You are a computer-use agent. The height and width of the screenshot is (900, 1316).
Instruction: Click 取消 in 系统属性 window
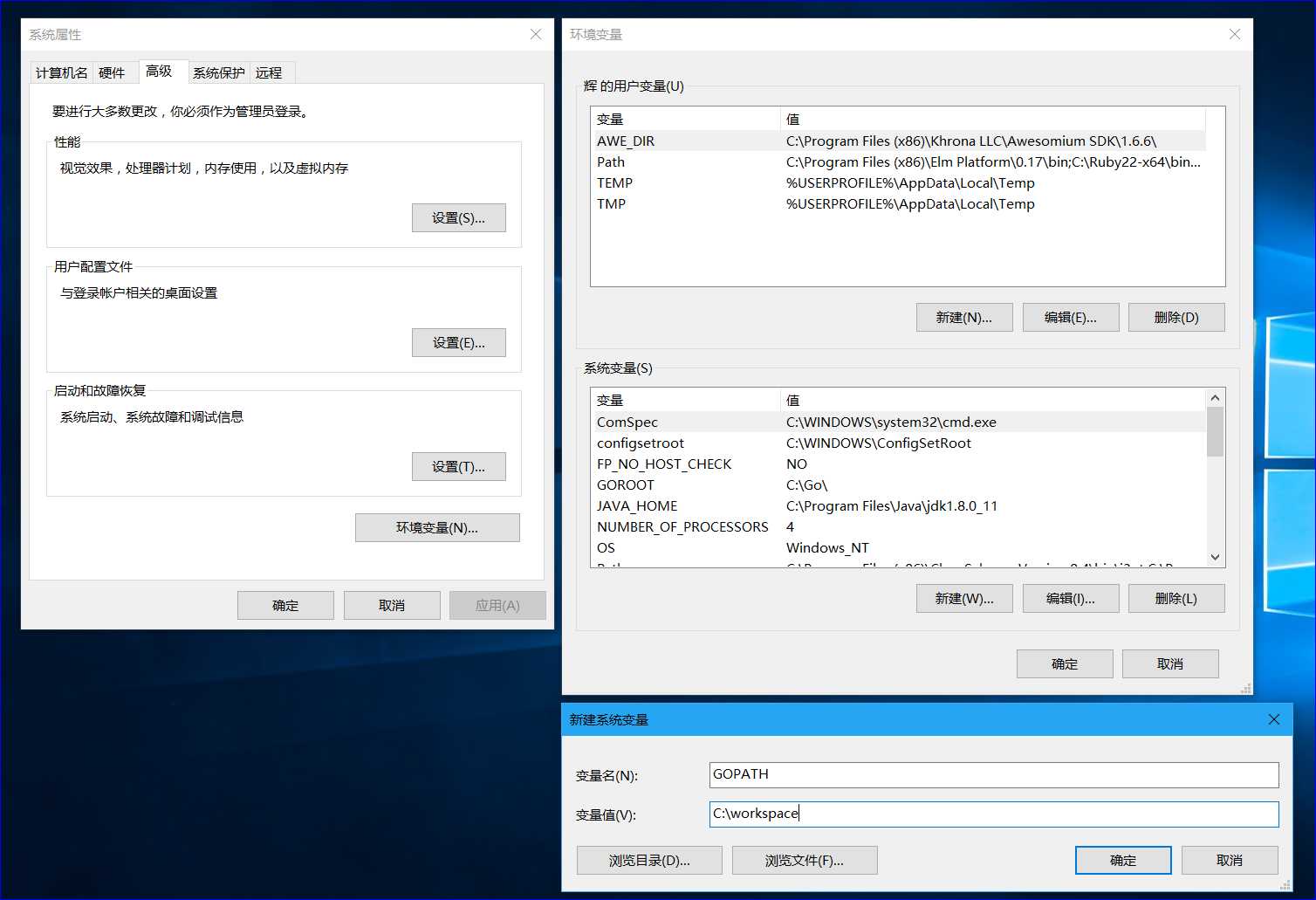(x=392, y=606)
